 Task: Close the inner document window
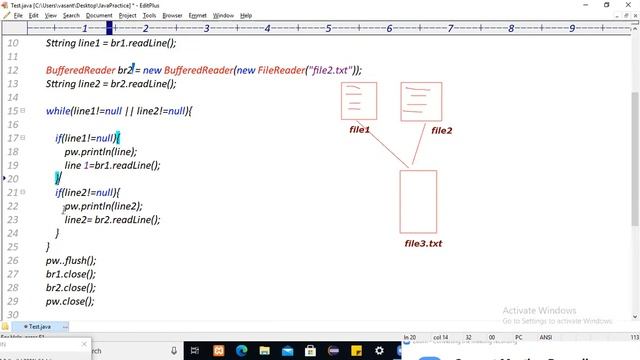point(635,16)
